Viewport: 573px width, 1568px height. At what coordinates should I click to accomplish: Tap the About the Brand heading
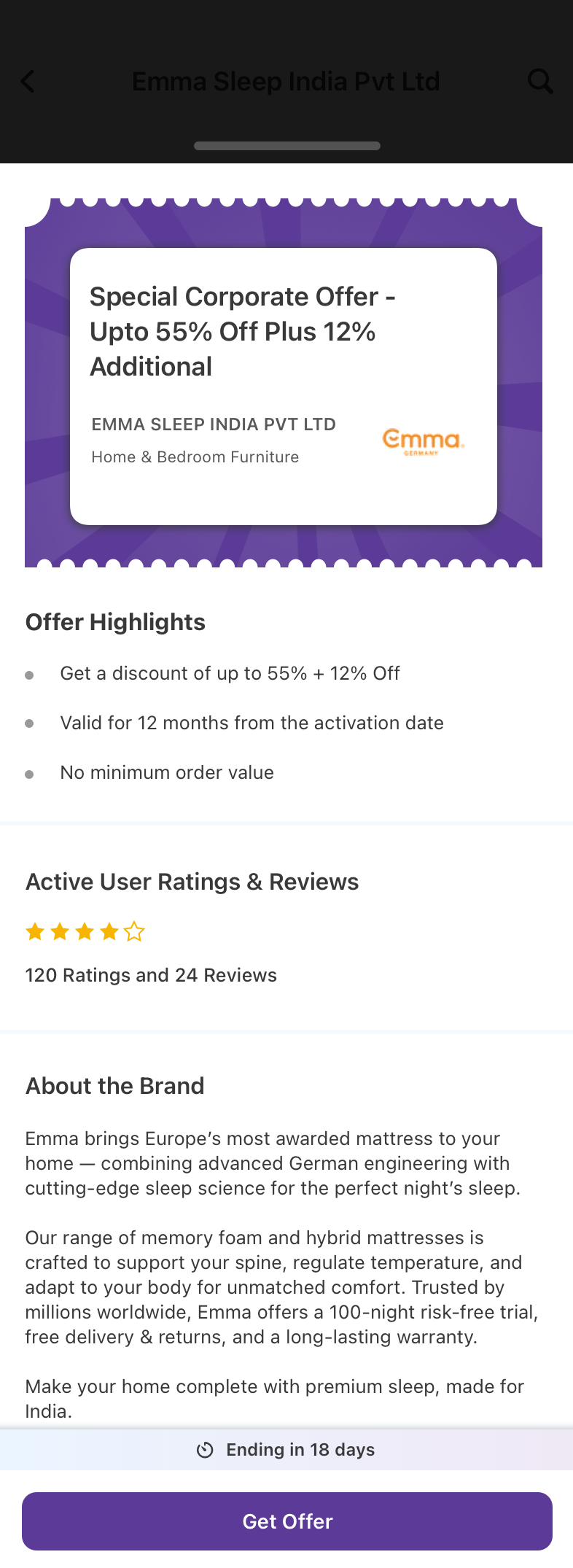[114, 1086]
